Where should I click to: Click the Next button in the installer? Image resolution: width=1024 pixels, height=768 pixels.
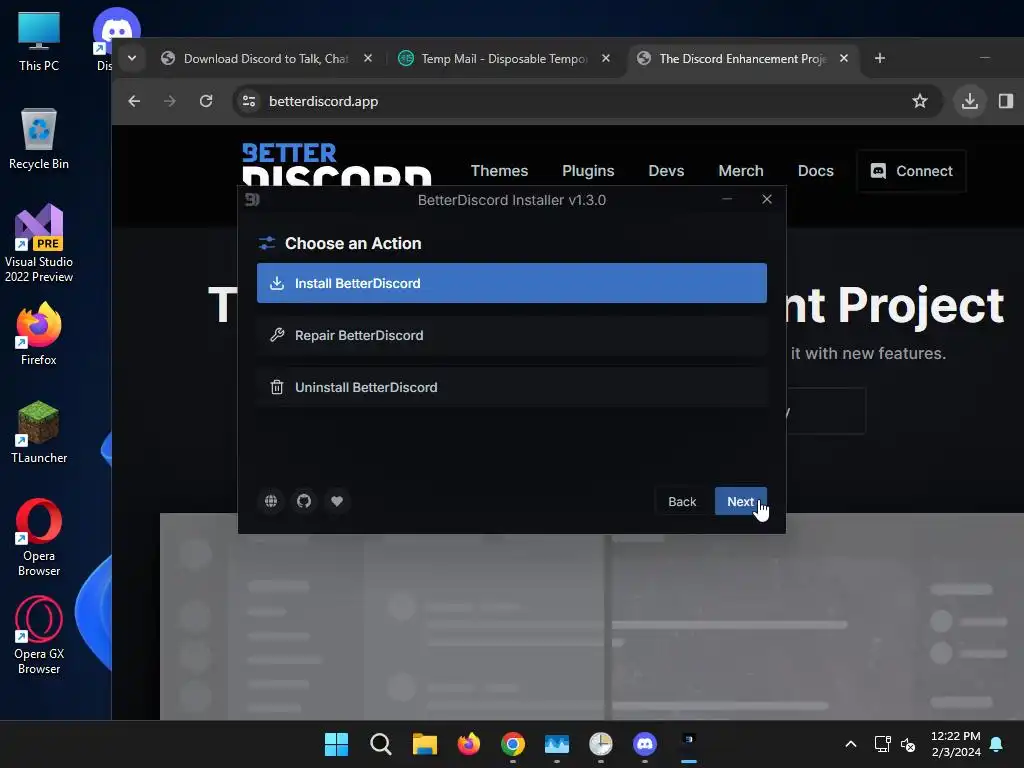click(741, 501)
